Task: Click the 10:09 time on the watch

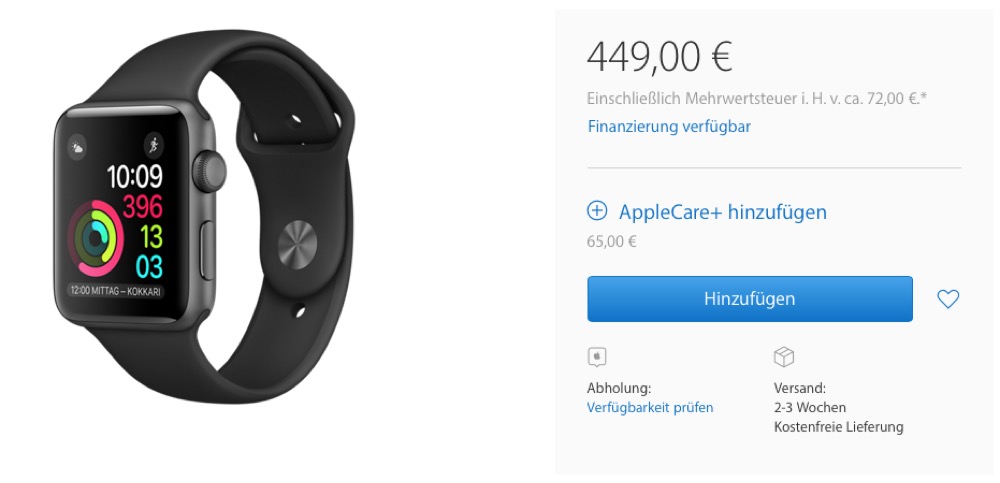Action: click(x=134, y=176)
